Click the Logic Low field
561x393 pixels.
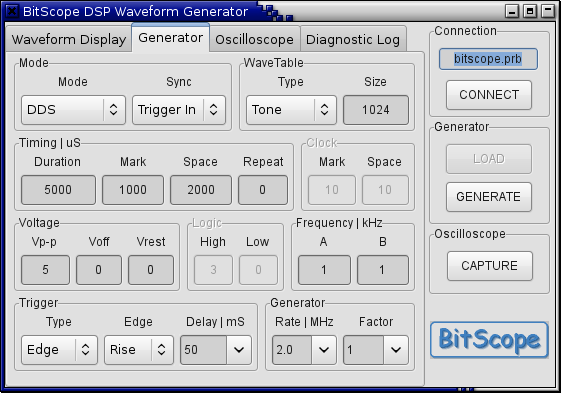pos(258,270)
